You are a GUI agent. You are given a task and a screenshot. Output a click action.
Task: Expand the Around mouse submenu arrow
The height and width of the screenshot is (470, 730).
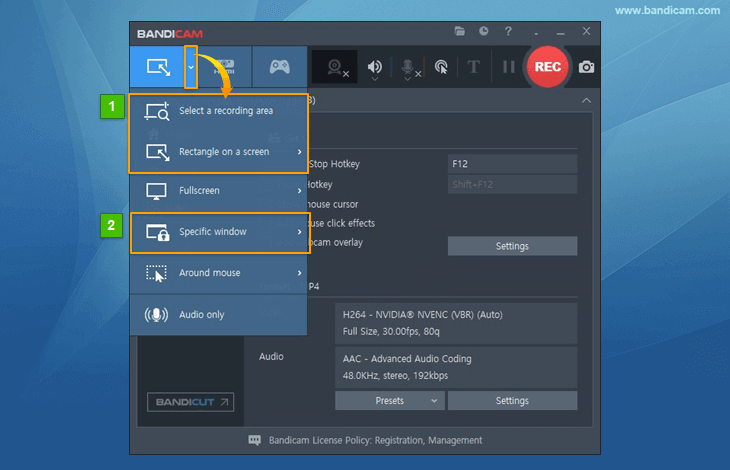[299, 273]
